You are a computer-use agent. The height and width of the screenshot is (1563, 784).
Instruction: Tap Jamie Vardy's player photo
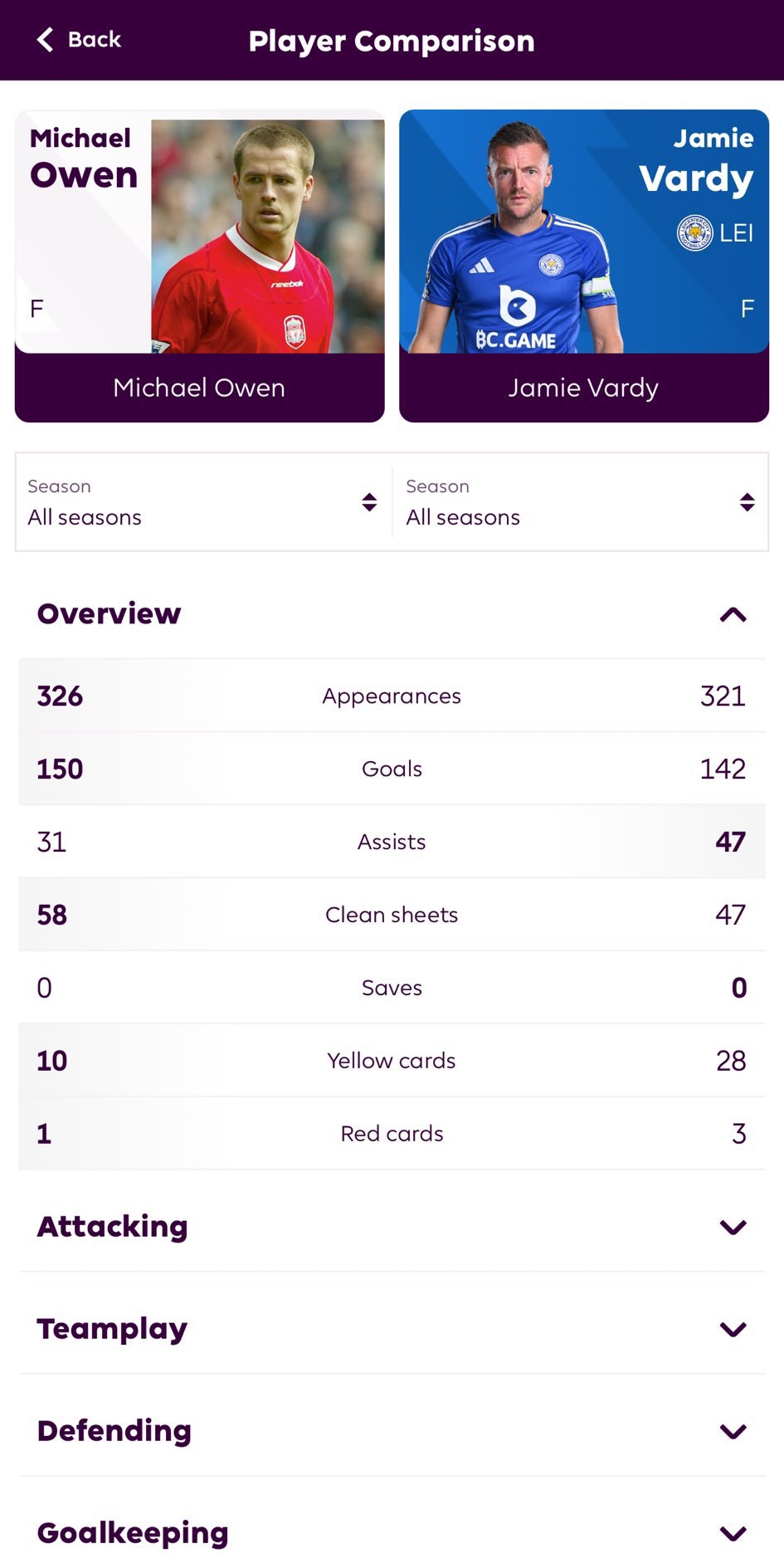pyautogui.click(x=519, y=237)
